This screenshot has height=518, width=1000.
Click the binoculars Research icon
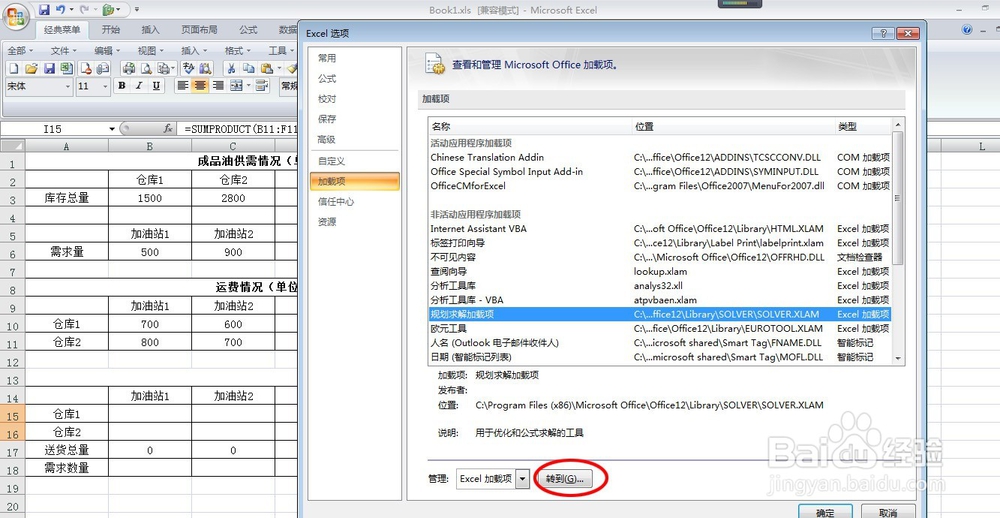tap(205, 68)
